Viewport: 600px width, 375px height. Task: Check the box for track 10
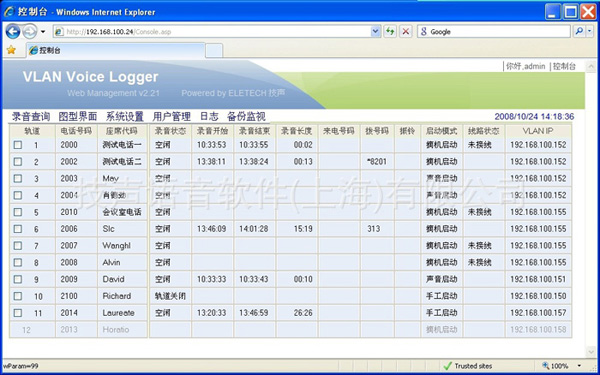[18, 296]
